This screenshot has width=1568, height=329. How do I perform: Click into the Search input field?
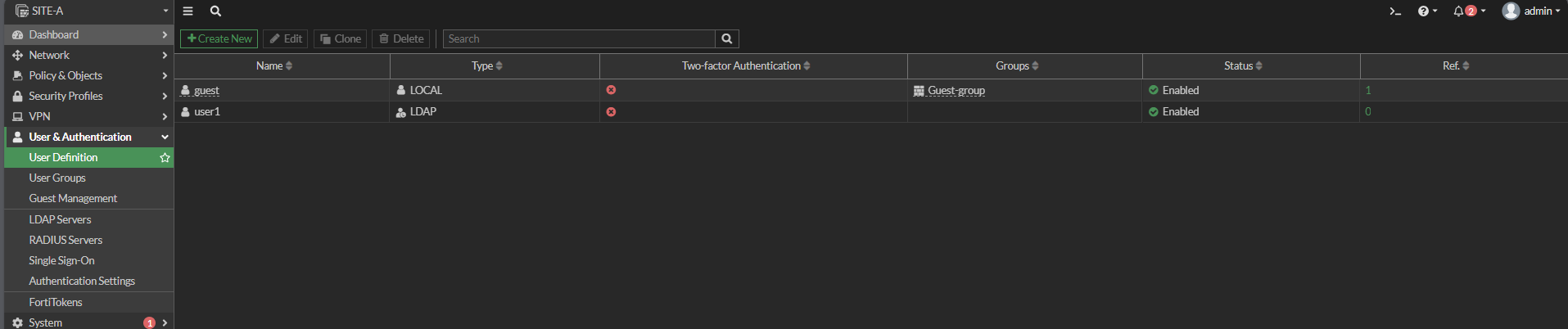(x=578, y=39)
